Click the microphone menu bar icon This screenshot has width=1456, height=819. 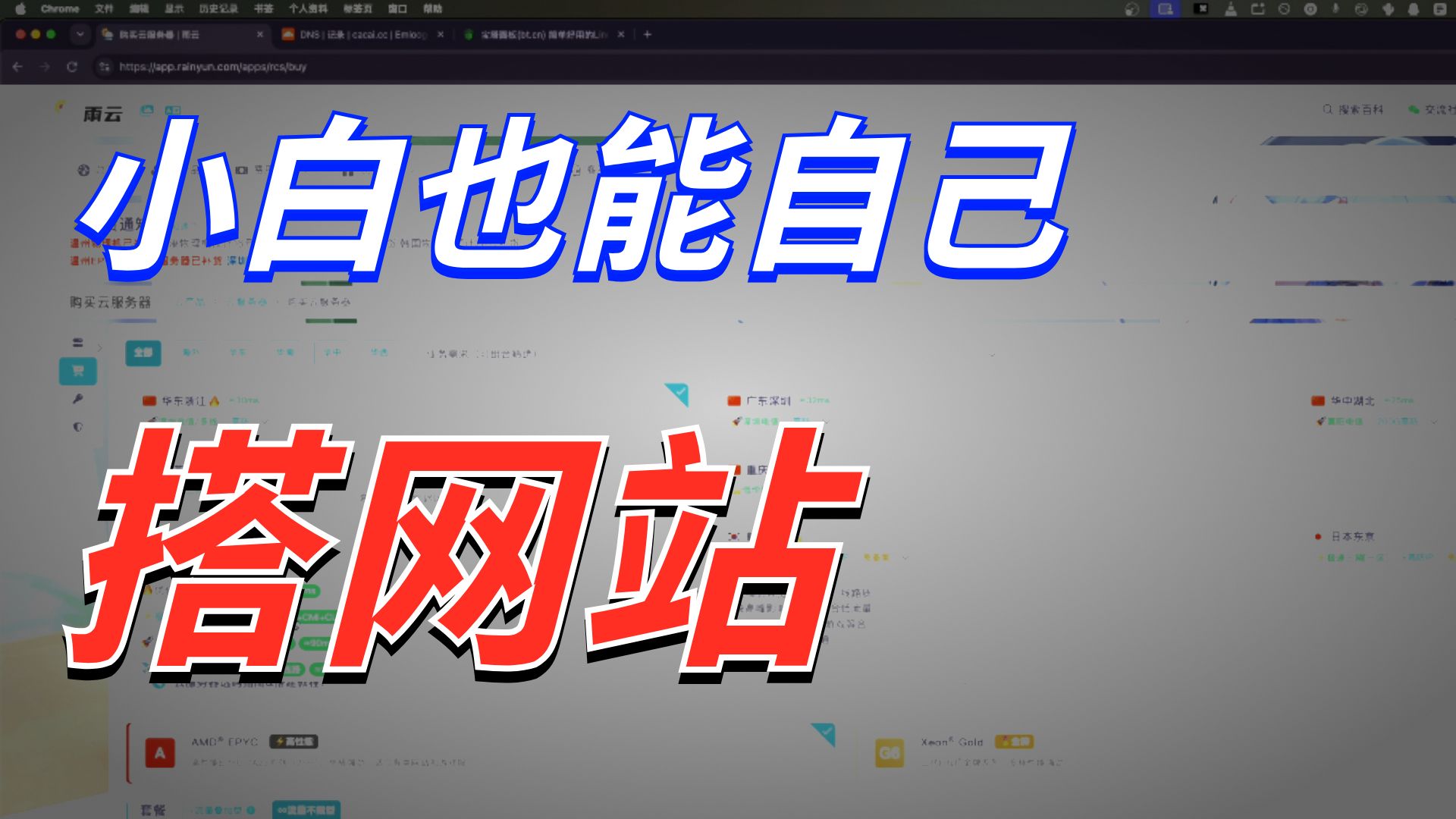click(x=1335, y=9)
